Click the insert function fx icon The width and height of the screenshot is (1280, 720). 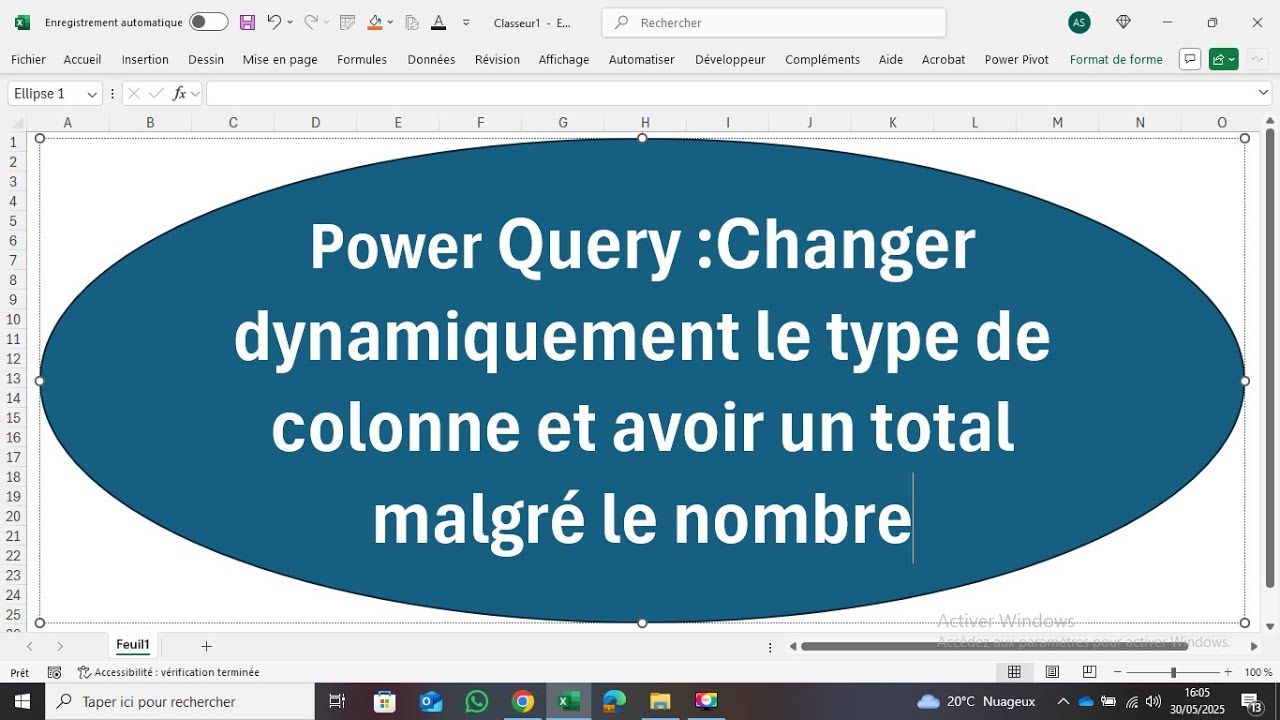pos(179,93)
